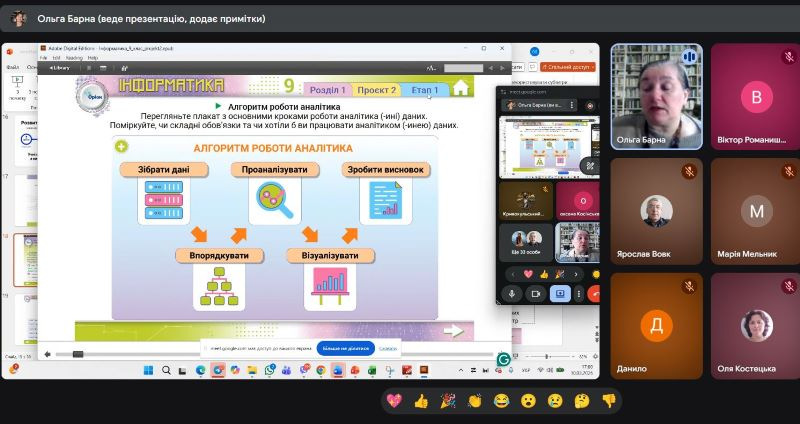This screenshot has width=800, height=424.
Task: Send the party popper reaction
Action: [x=448, y=400]
